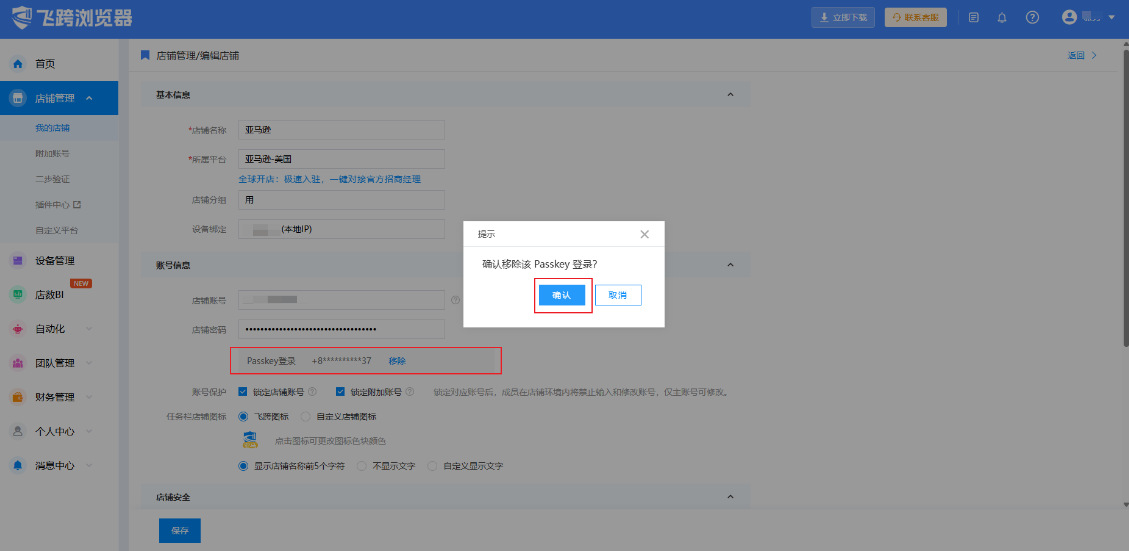Click 设备管理 icon in sidebar
The image size is (1129, 551).
pos(17,260)
